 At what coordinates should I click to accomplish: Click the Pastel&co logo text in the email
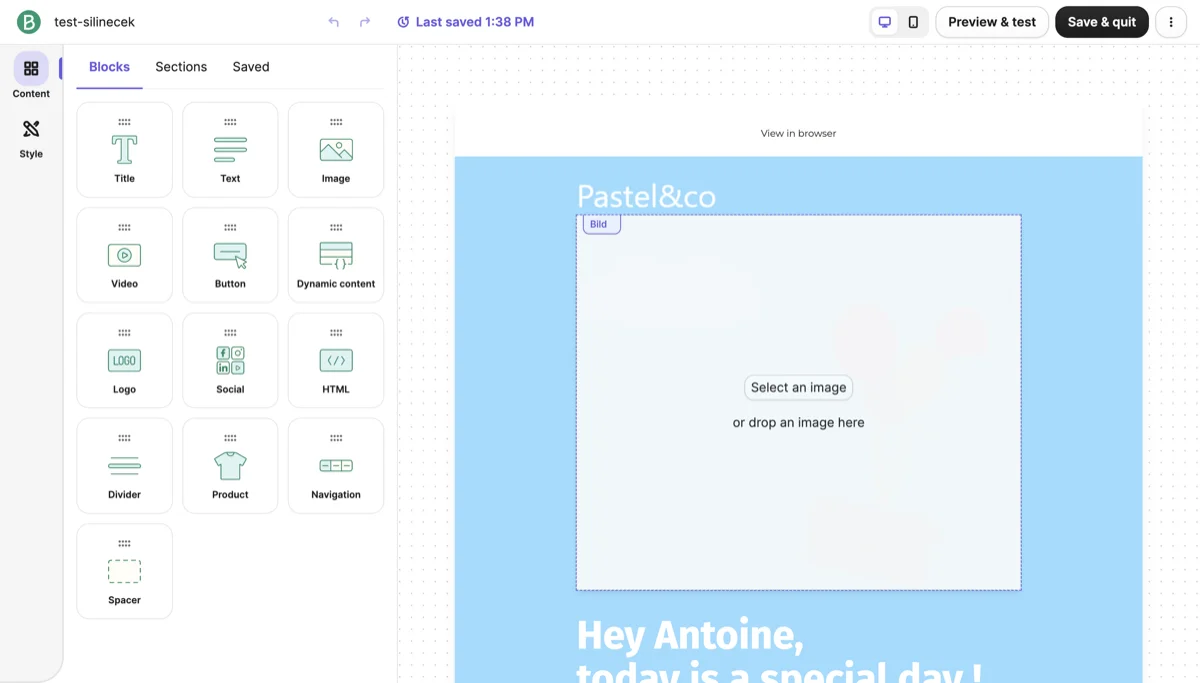pyautogui.click(x=646, y=196)
